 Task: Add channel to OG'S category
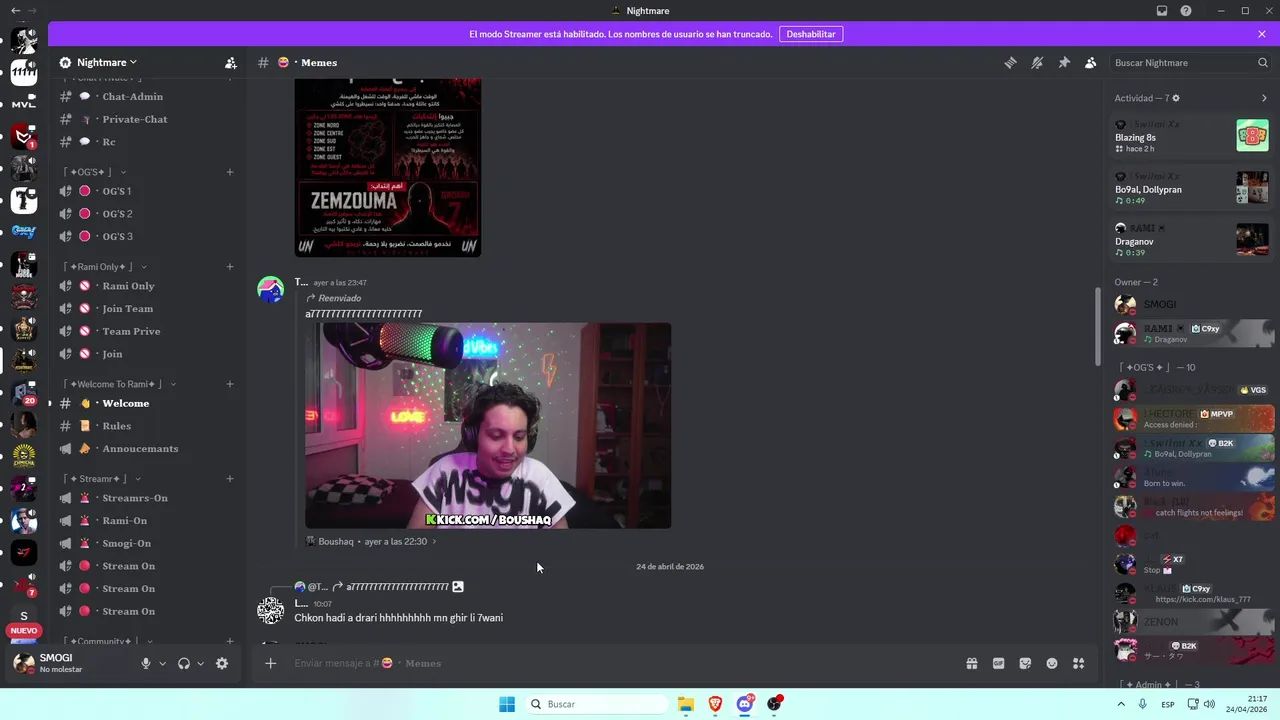(230, 172)
